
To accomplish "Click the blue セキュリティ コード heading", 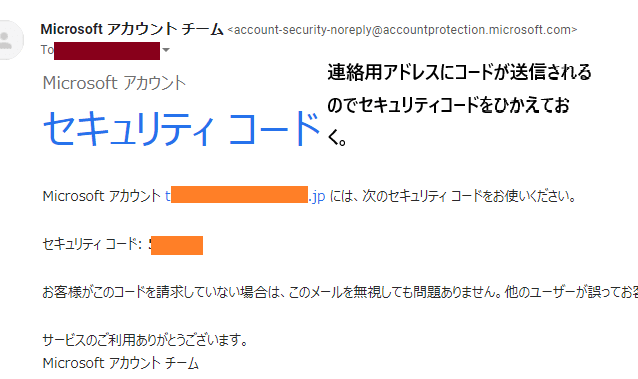I will (x=182, y=129).
